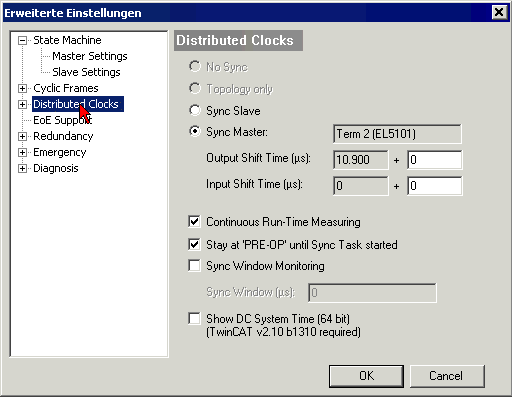Select Diagnosis tree item
Viewport: 512px width, 397px height.
point(56,168)
